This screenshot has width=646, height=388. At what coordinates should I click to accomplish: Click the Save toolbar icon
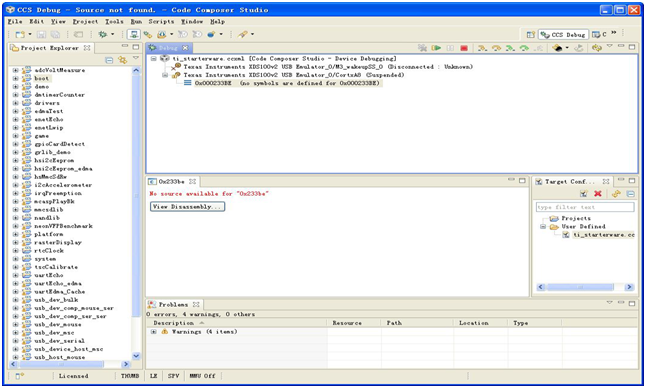(42, 35)
